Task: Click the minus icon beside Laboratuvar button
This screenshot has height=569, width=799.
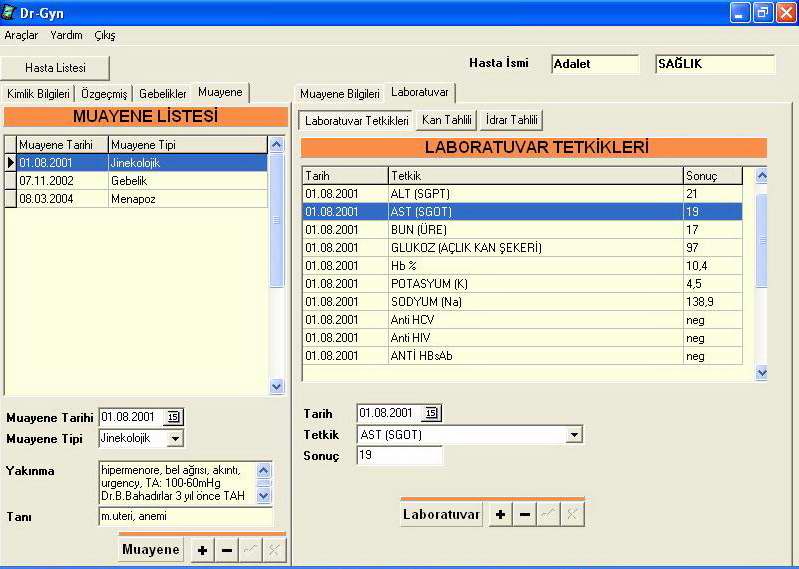Action: [x=524, y=515]
